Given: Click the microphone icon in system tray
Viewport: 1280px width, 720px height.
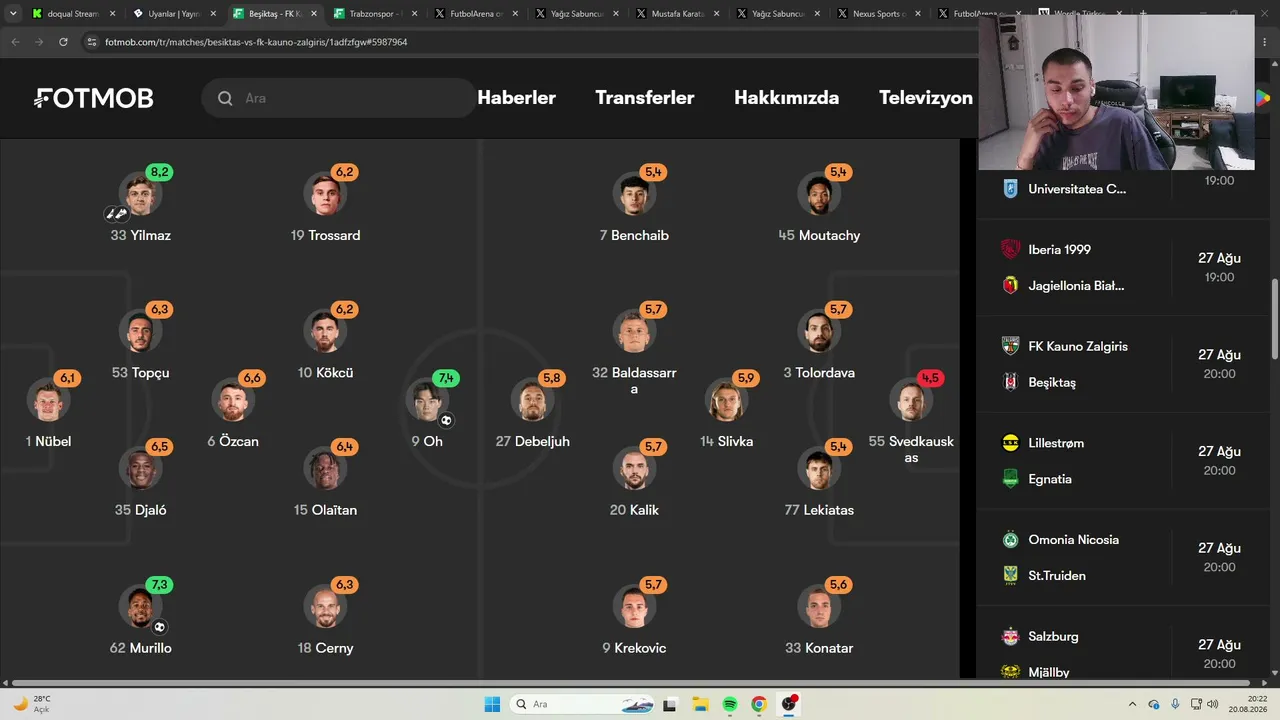Looking at the screenshot, I should pyautogui.click(x=1175, y=704).
